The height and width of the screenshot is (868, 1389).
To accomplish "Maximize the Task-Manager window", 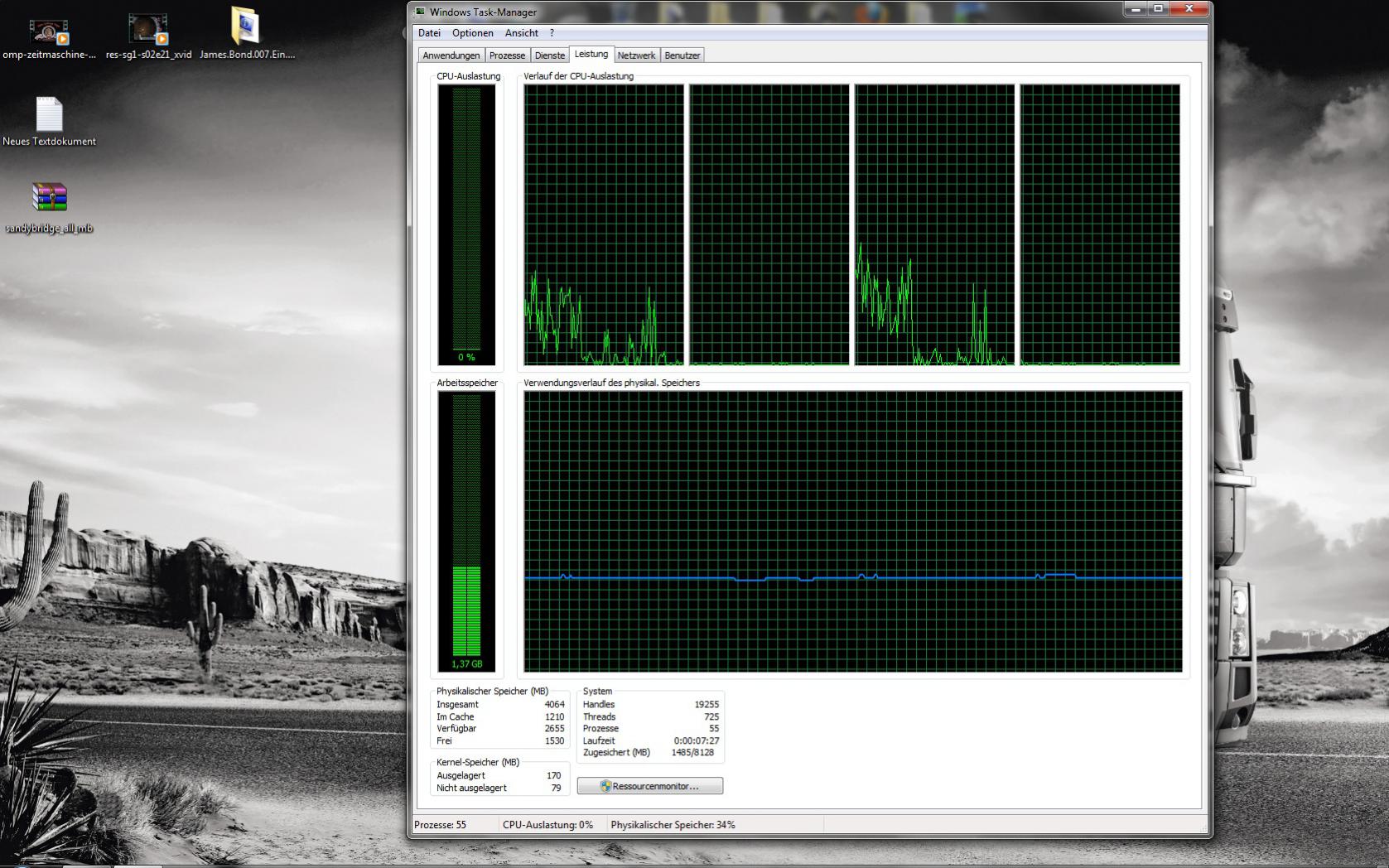I will coord(1158,9).
